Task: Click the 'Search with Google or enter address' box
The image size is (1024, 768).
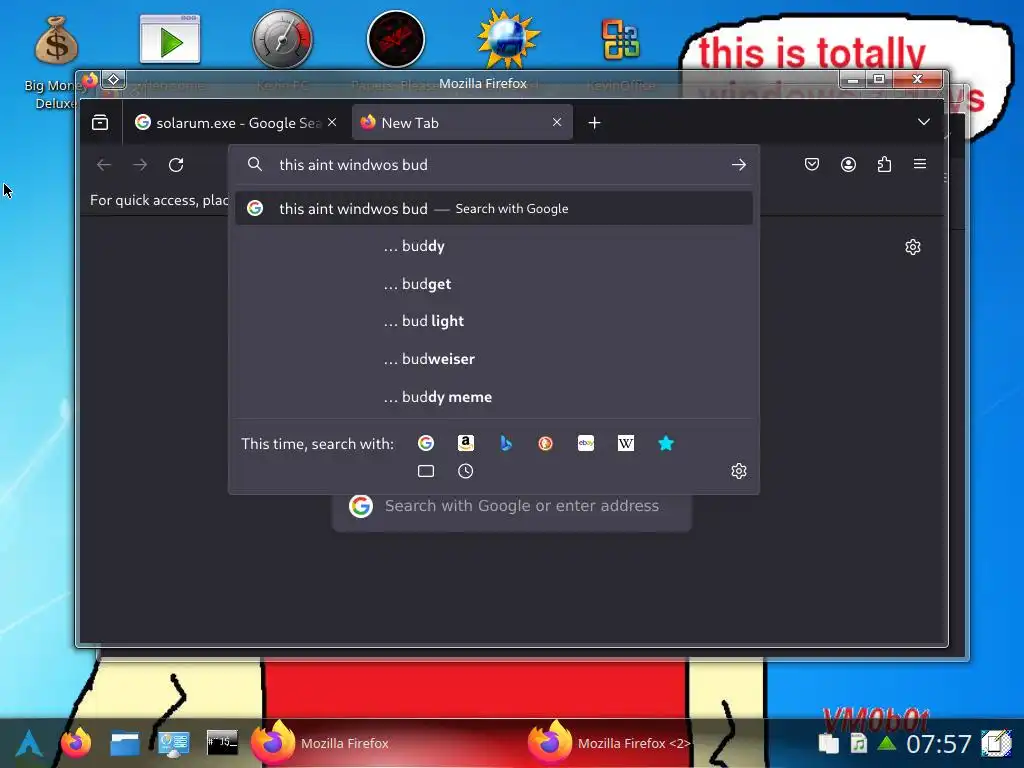Action: pos(512,505)
